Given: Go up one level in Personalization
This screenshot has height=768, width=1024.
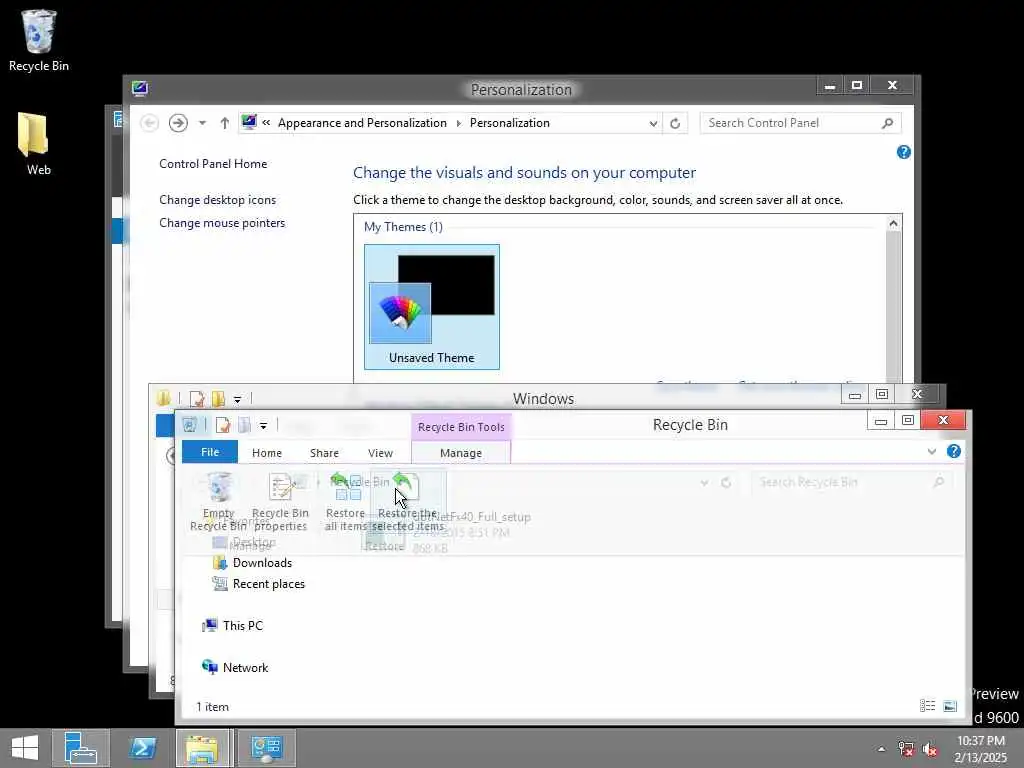Looking at the screenshot, I should (225, 123).
